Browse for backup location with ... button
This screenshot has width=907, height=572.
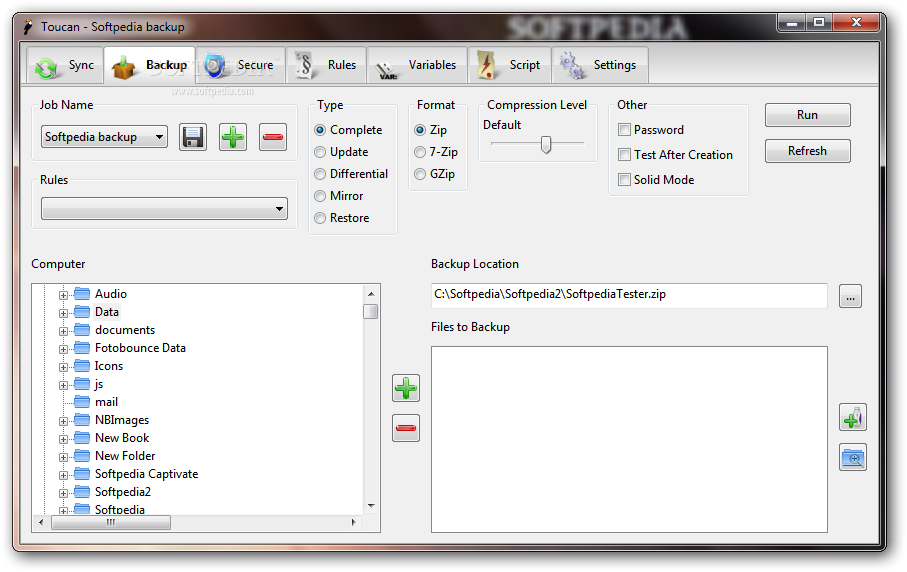pyautogui.click(x=850, y=296)
